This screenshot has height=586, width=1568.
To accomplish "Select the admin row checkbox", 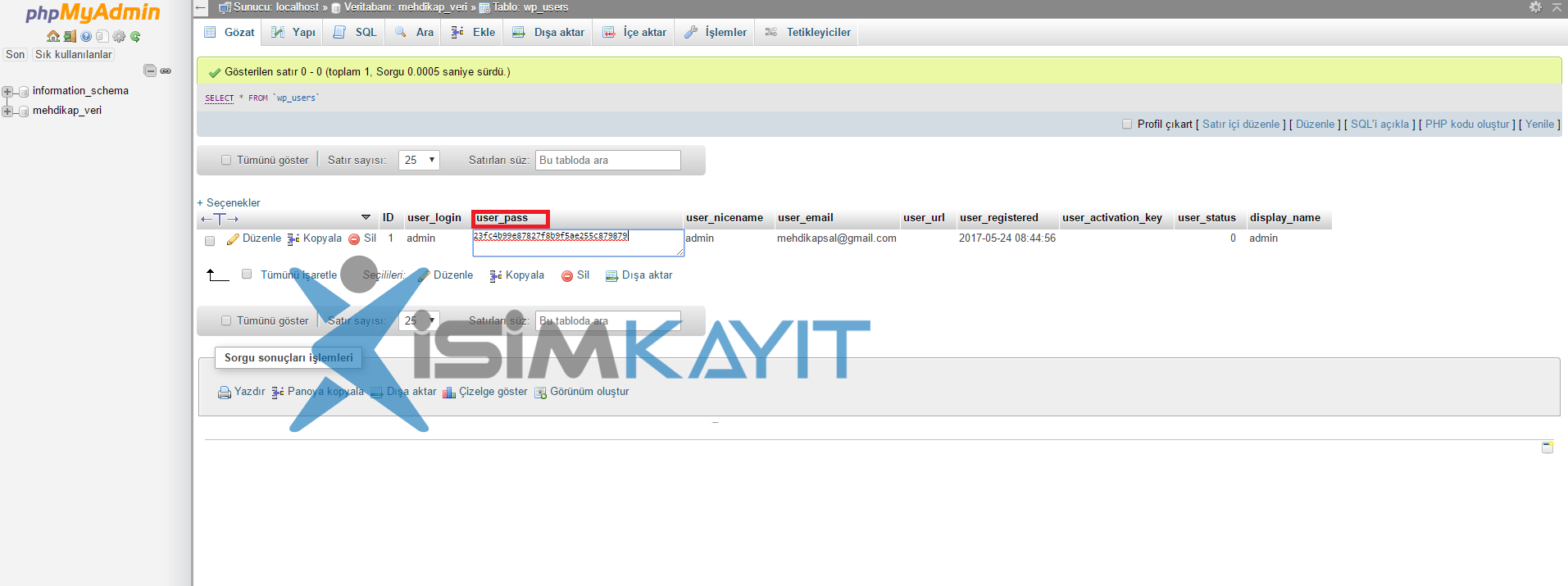I will click(x=210, y=241).
